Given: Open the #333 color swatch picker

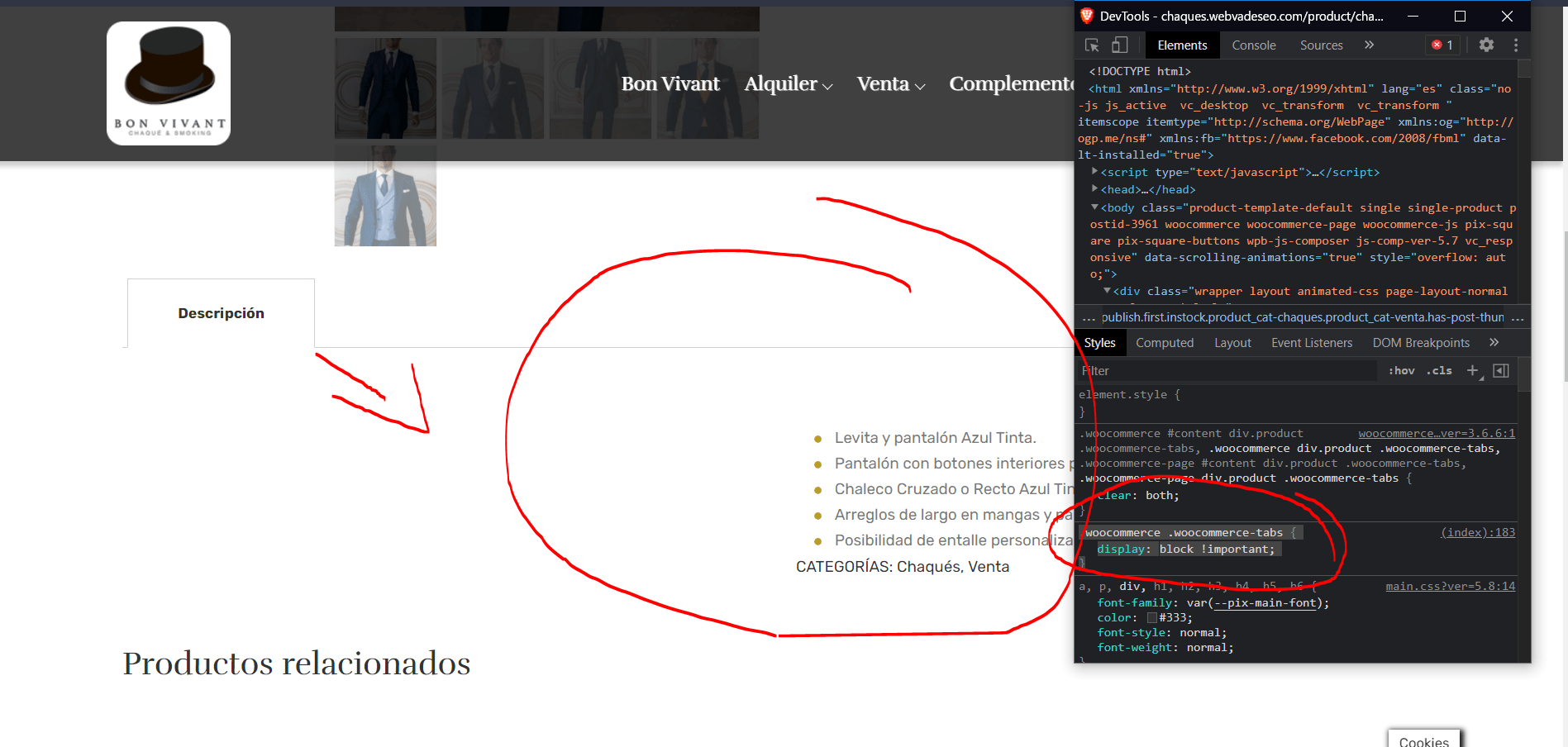Looking at the screenshot, I should [1151, 618].
